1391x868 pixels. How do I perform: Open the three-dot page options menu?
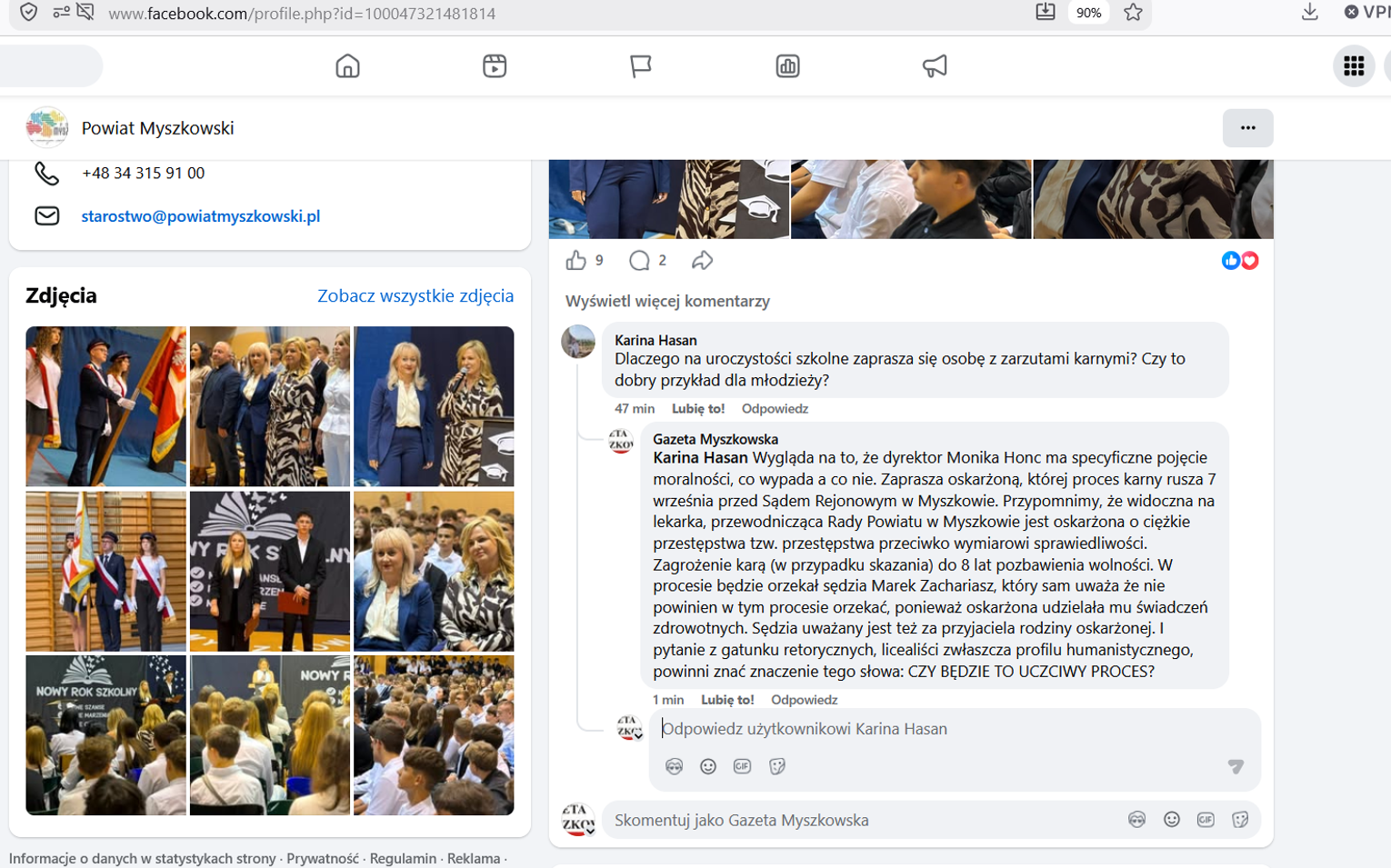[x=1247, y=128]
